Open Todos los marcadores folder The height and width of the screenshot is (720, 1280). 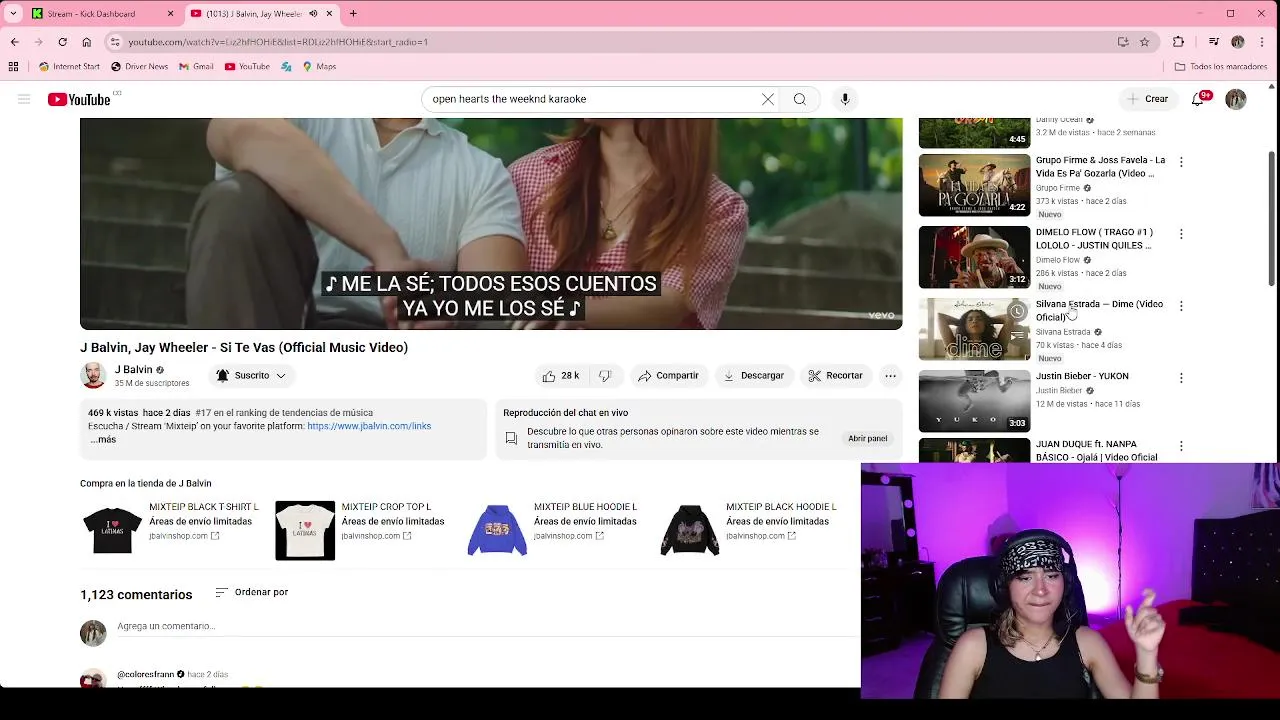[x=1221, y=67]
